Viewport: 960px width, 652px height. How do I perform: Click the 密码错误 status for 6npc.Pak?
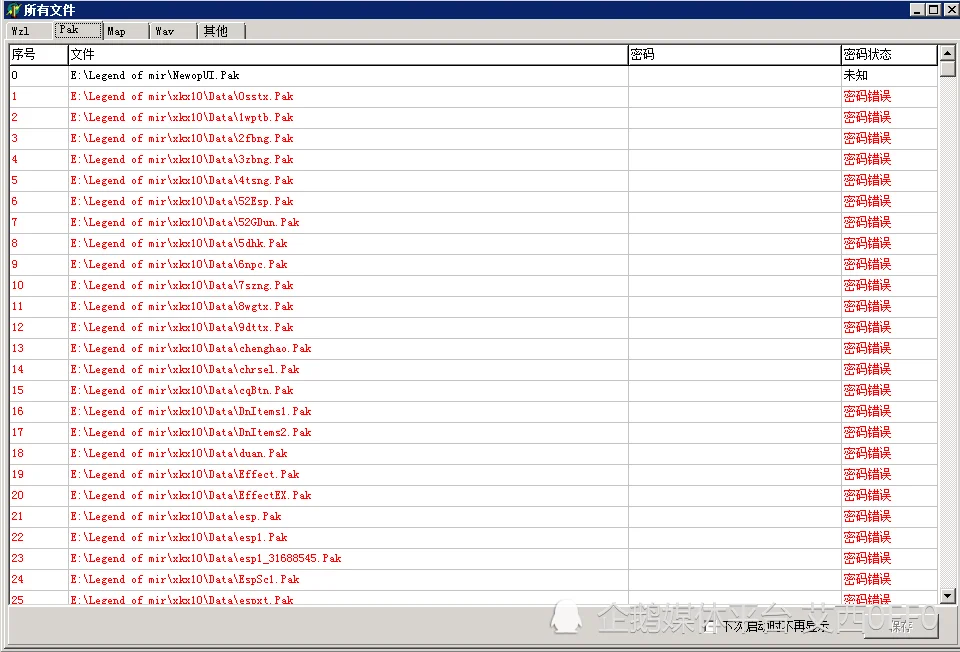click(867, 265)
